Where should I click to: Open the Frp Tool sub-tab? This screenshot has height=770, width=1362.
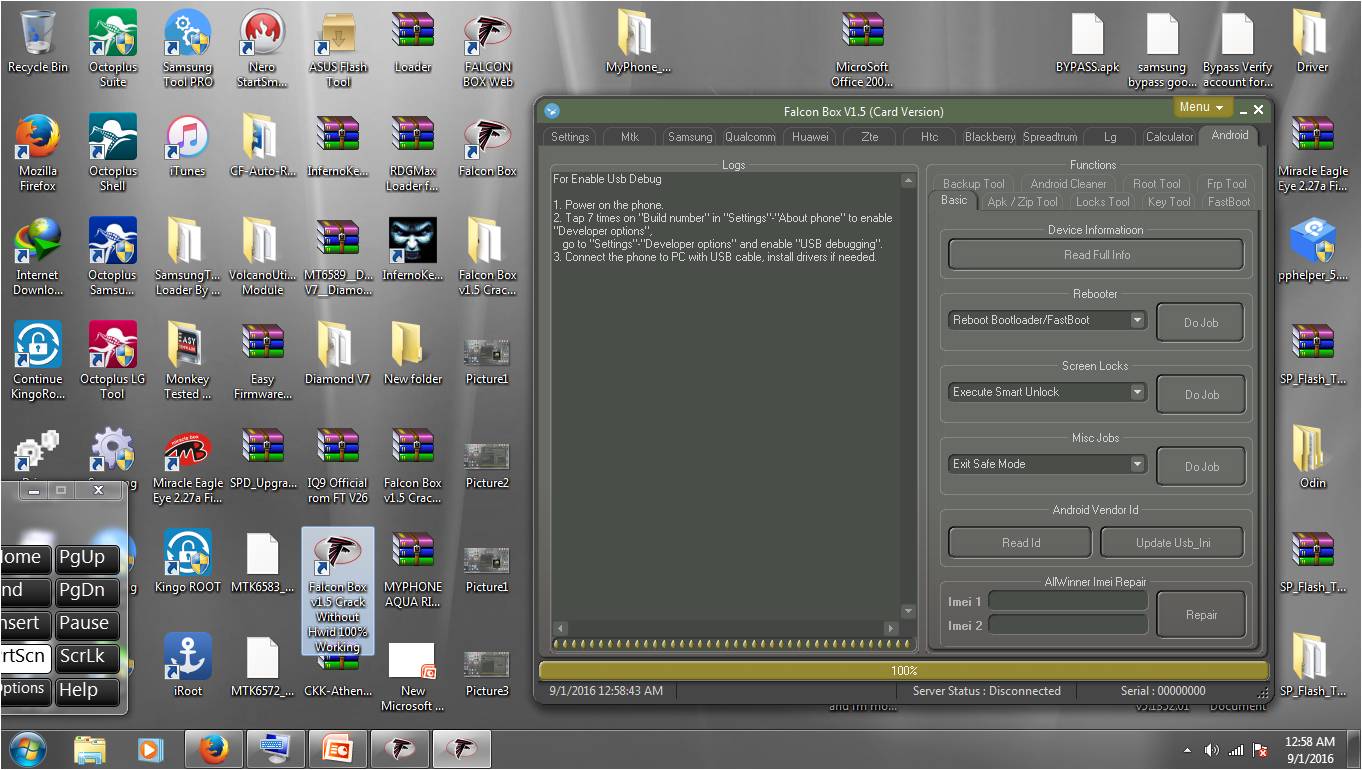(x=1226, y=184)
